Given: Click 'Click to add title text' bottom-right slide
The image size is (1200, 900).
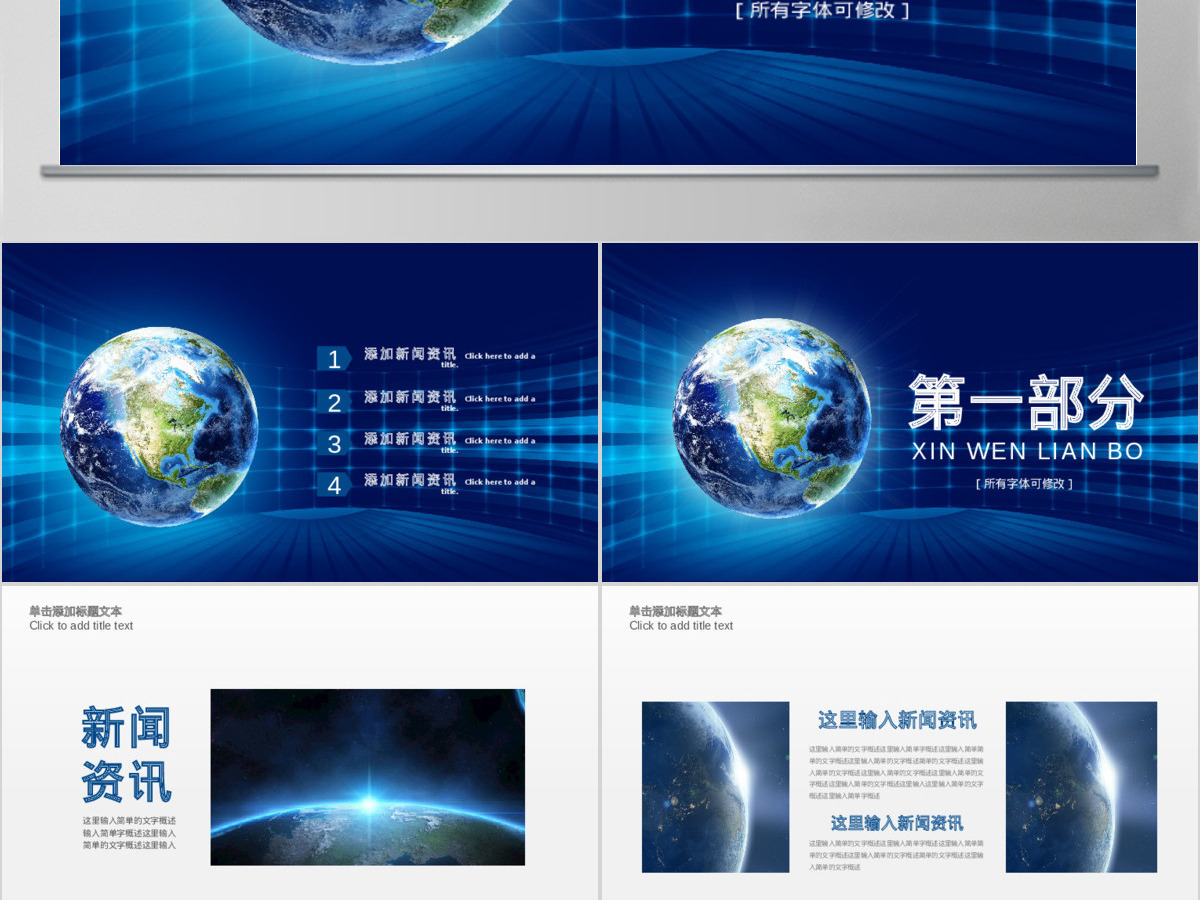Looking at the screenshot, I should [681, 626].
